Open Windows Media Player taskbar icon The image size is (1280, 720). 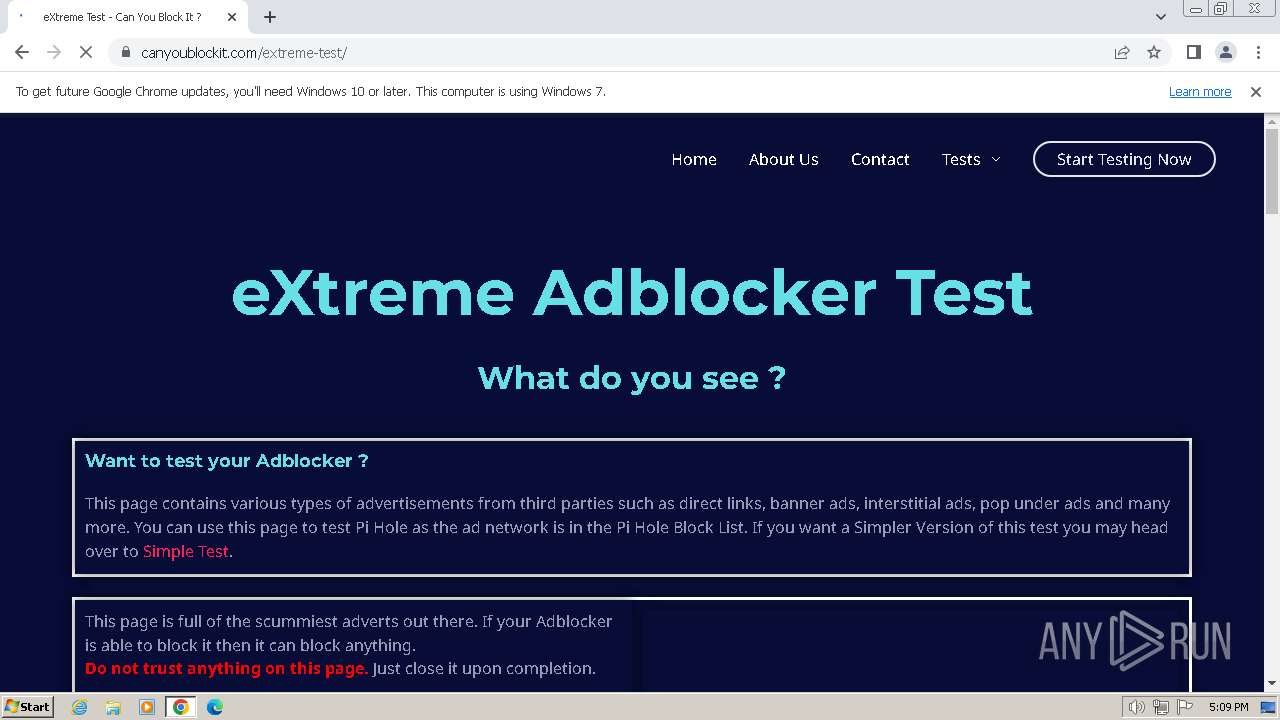click(147, 707)
